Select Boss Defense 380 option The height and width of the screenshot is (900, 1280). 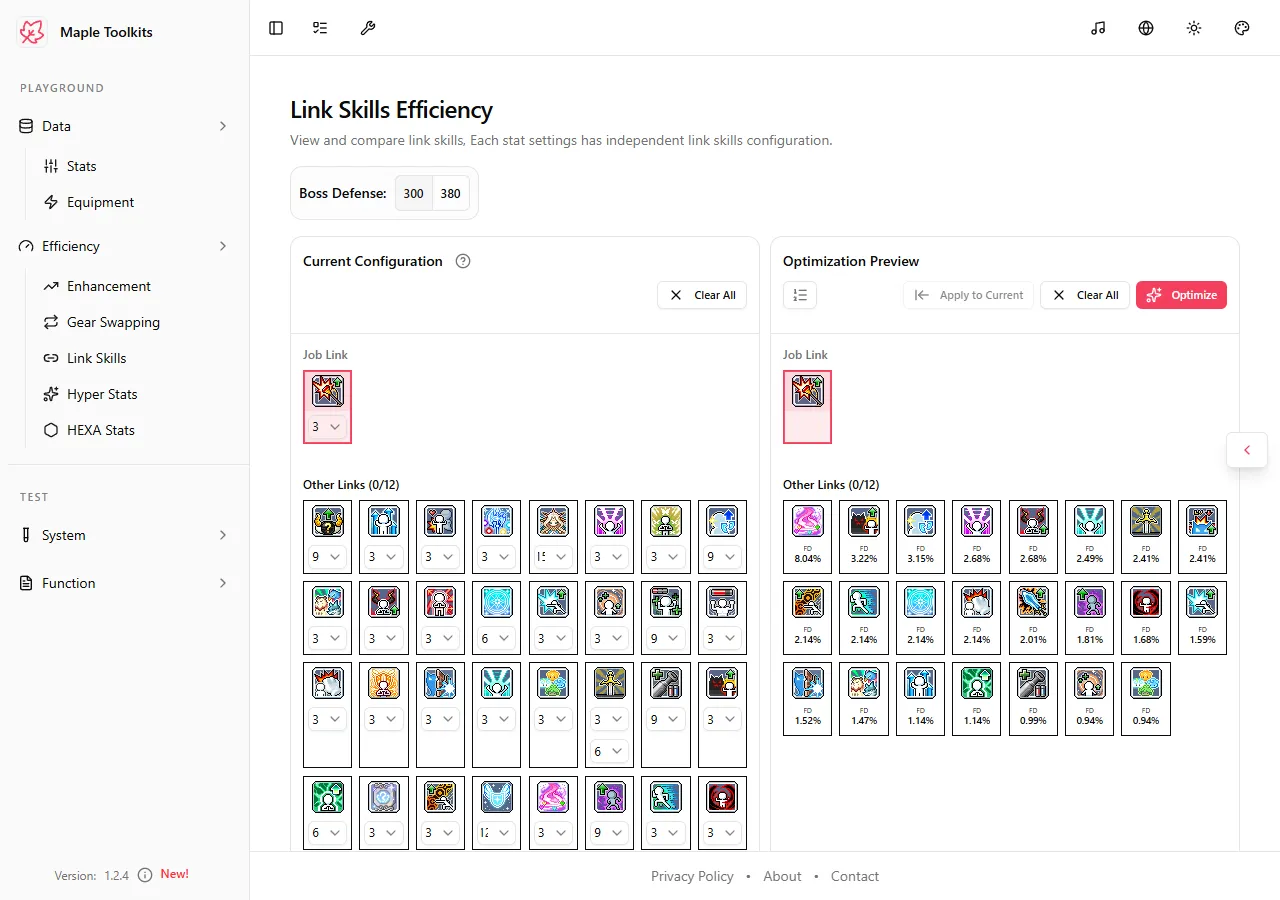coord(451,193)
